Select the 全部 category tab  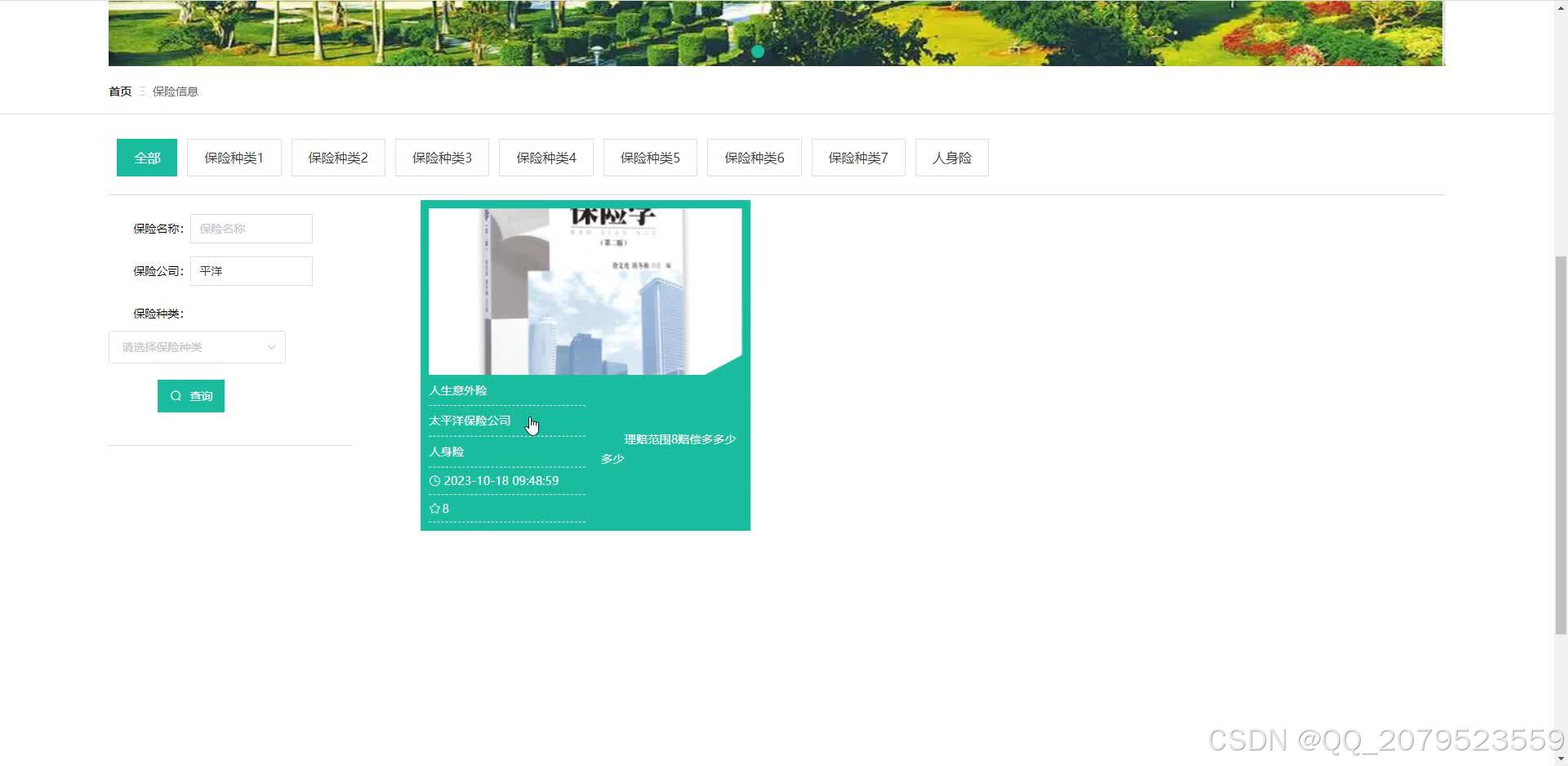[146, 157]
